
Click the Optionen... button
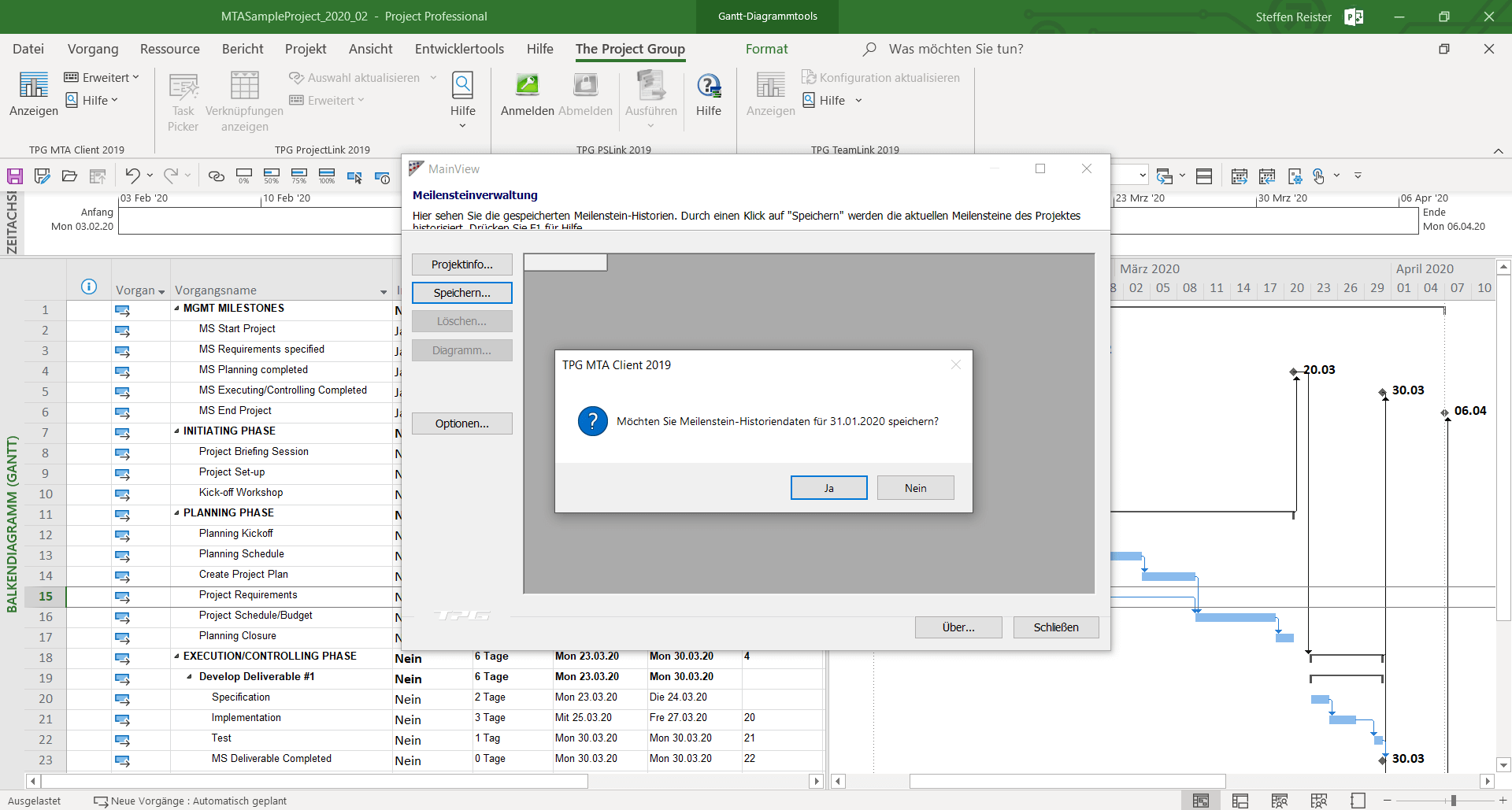tap(461, 423)
